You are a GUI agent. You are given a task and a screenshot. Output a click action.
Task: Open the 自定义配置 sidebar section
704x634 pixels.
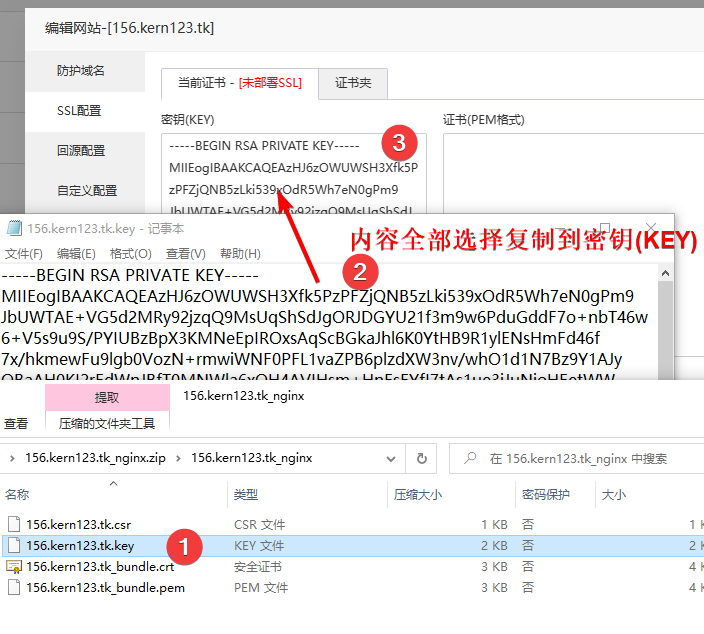click(x=87, y=191)
